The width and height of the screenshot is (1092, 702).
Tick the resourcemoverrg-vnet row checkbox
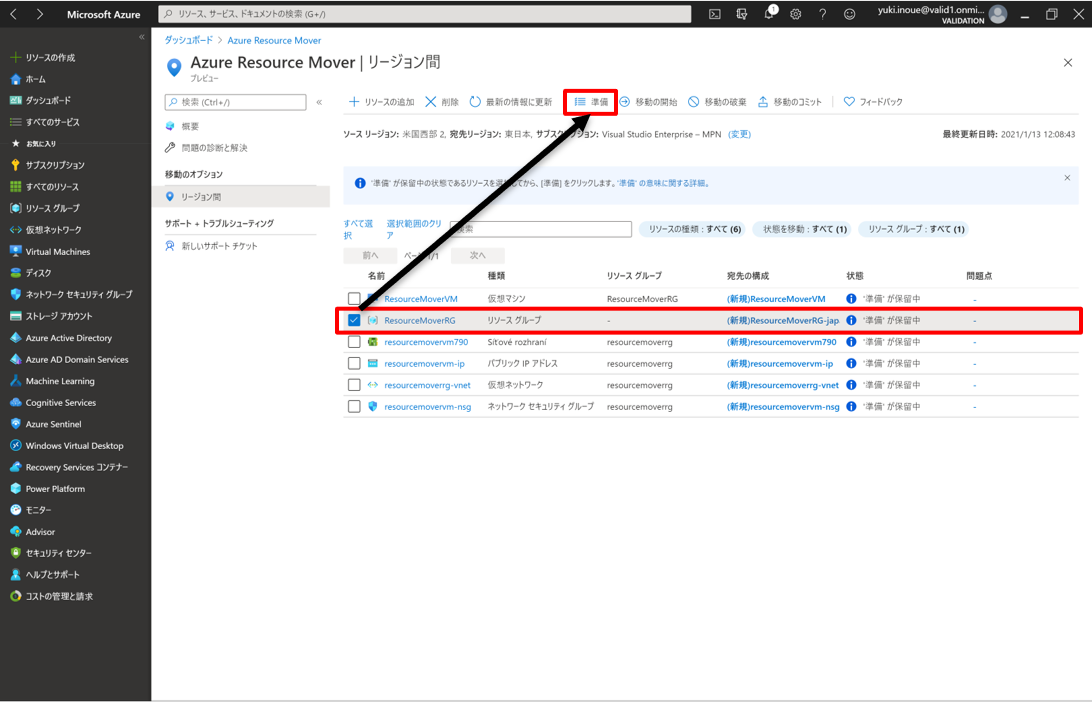click(x=354, y=385)
